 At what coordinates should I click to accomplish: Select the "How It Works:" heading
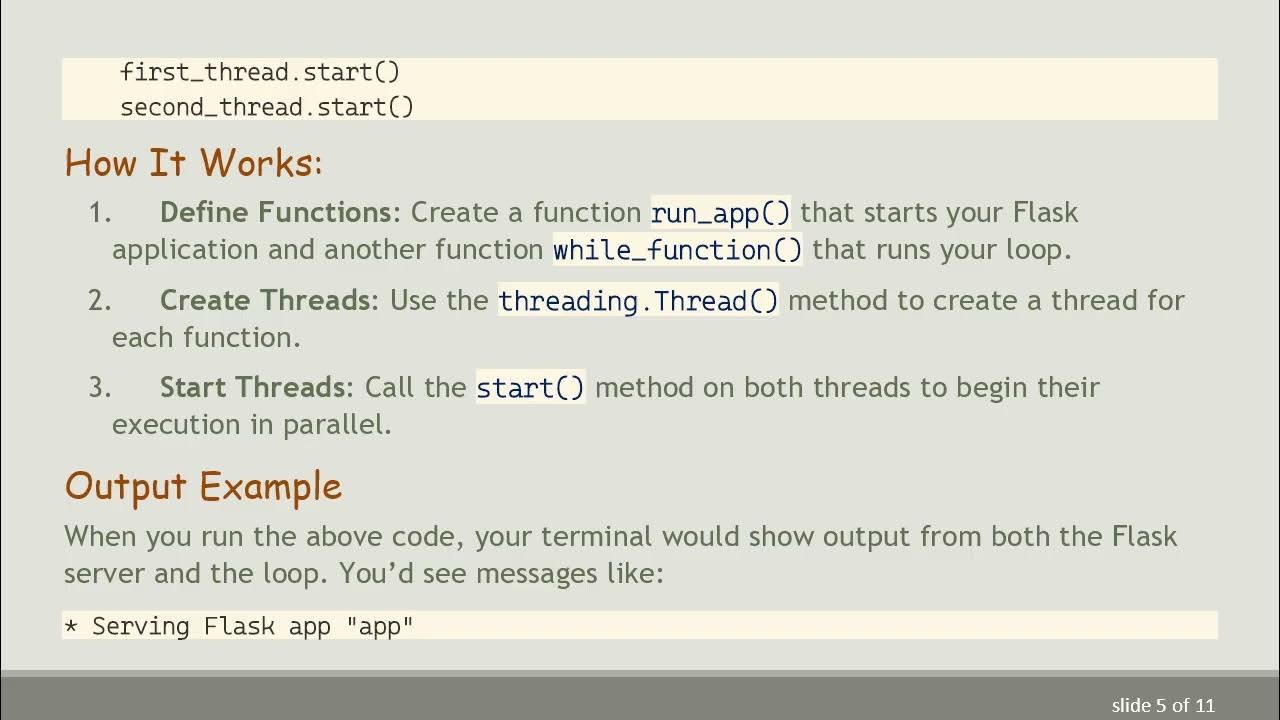click(x=194, y=162)
